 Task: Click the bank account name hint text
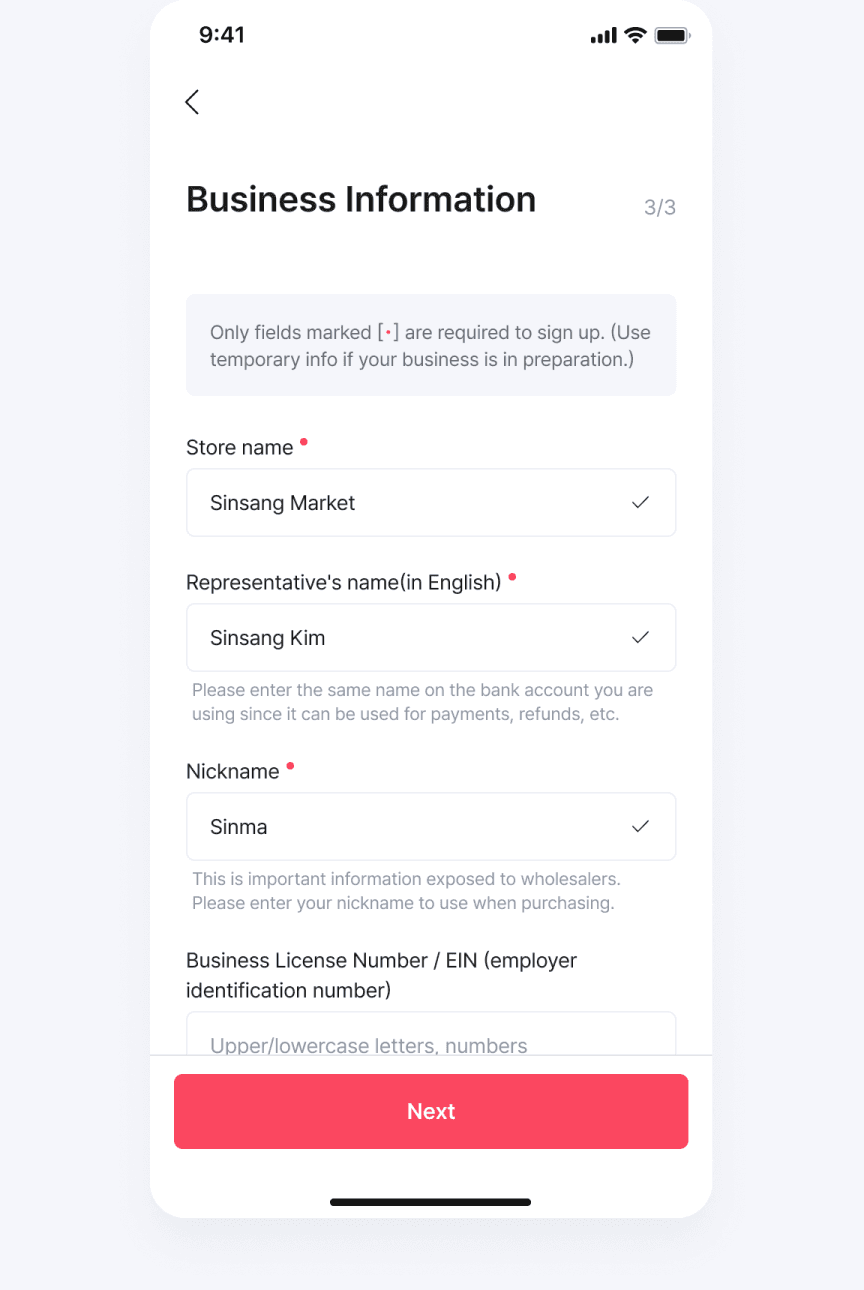[422, 702]
